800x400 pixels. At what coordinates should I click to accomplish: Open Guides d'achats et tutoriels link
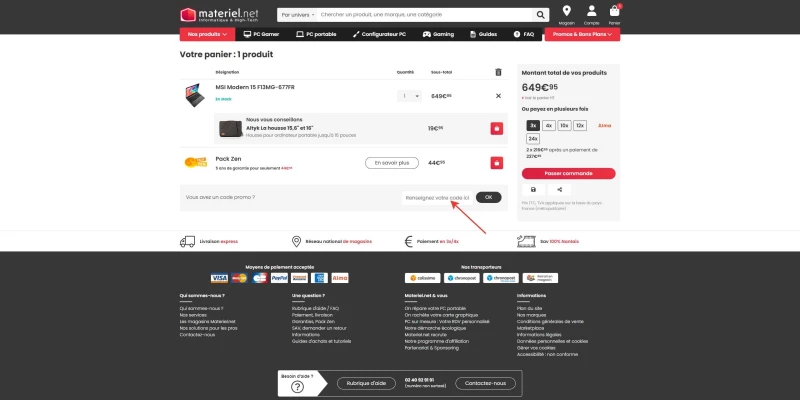click(x=321, y=341)
